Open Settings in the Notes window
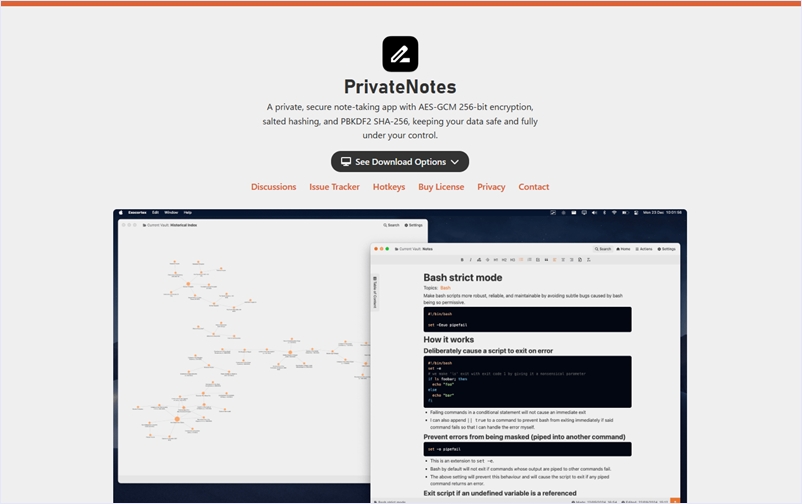The width and height of the screenshot is (802, 504). 667,249
